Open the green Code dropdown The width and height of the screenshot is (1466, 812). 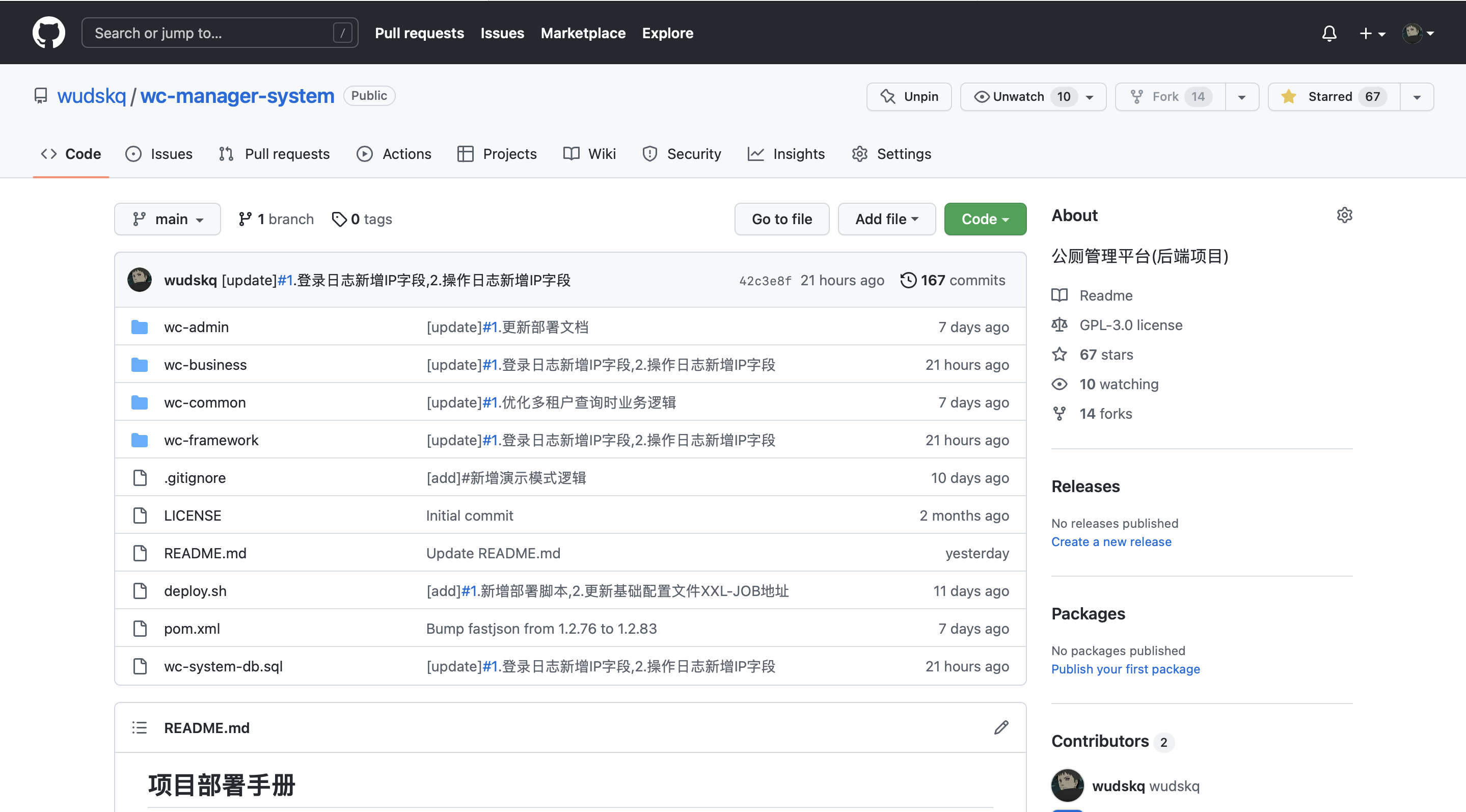point(985,219)
